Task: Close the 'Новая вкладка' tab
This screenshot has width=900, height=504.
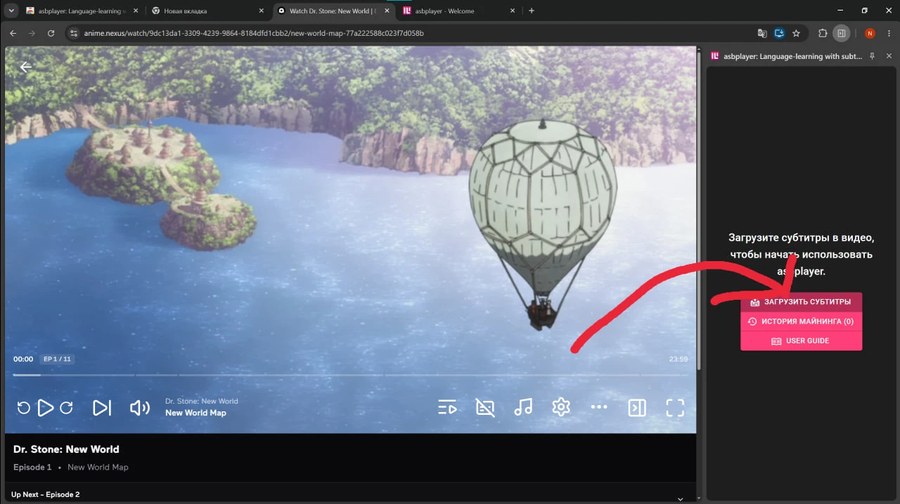Action: click(x=261, y=11)
